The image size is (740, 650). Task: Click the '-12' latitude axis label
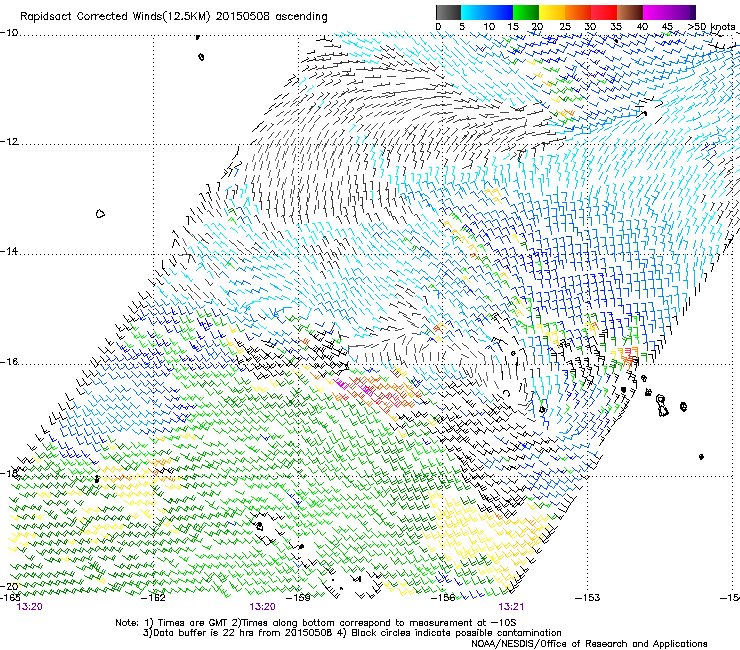9,142
